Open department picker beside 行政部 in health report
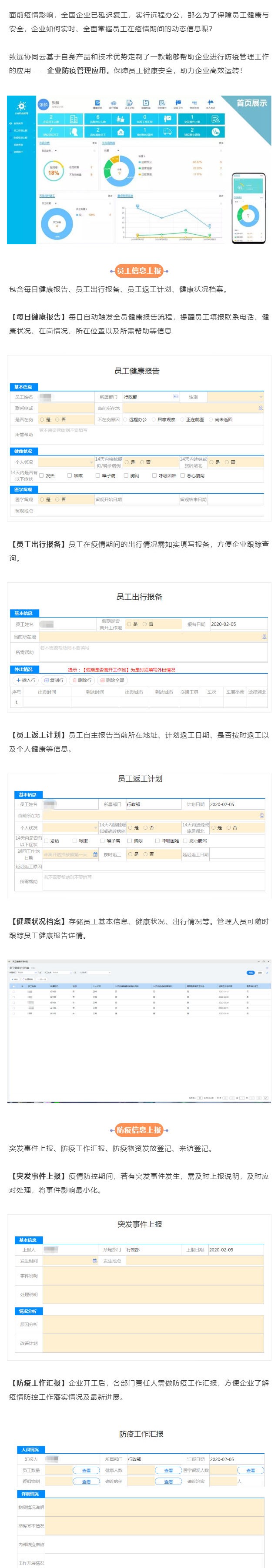Viewport: 278px width, 1568px height. click(x=176, y=397)
